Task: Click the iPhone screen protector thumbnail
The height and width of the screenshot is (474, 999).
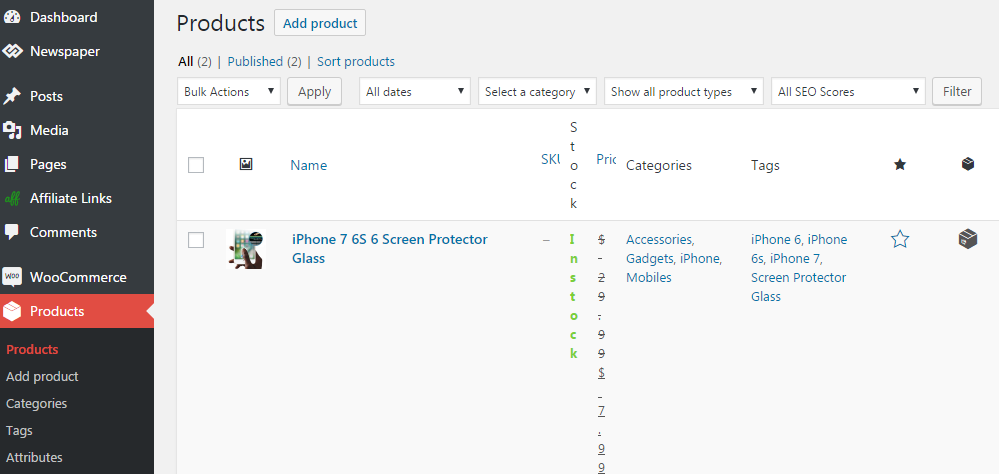Action: 246,249
